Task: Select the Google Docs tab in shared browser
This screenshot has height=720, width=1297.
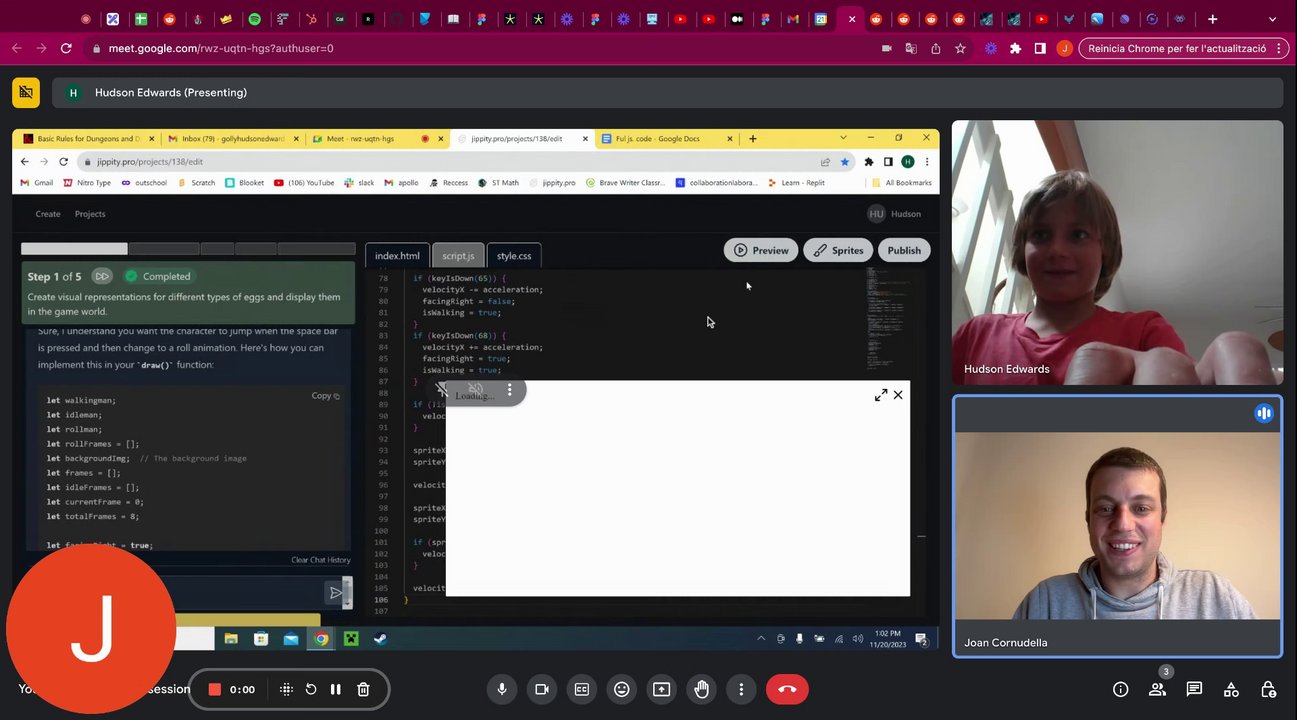Action: tap(667, 139)
